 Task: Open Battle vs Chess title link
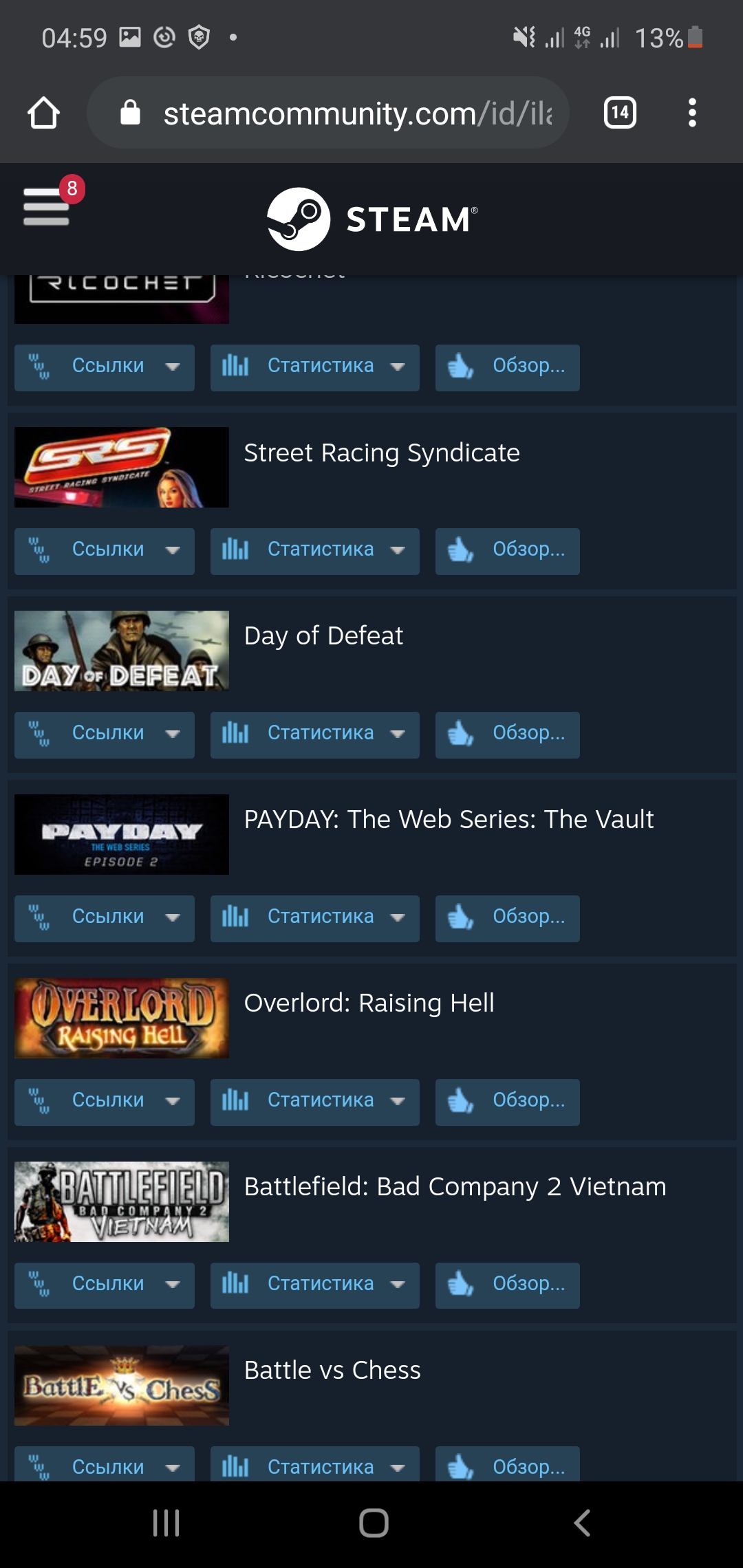(332, 1371)
